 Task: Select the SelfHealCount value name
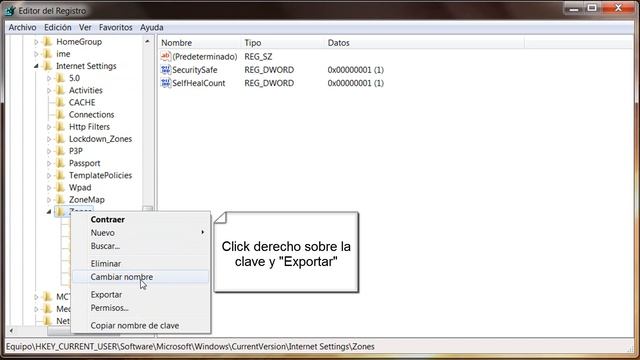click(199, 83)
